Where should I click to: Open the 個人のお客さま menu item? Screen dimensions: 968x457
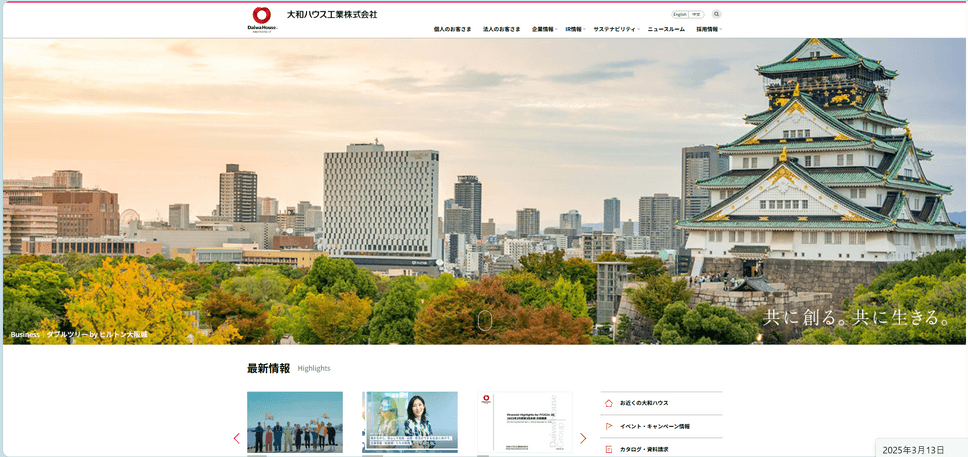point(452,30)
